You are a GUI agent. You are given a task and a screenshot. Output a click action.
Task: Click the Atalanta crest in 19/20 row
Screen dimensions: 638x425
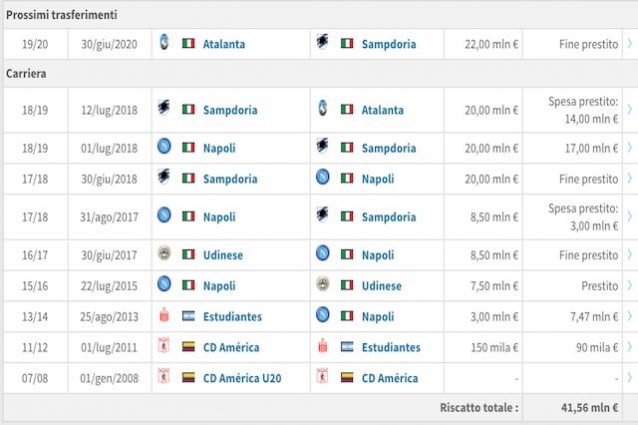pos(164,43)
